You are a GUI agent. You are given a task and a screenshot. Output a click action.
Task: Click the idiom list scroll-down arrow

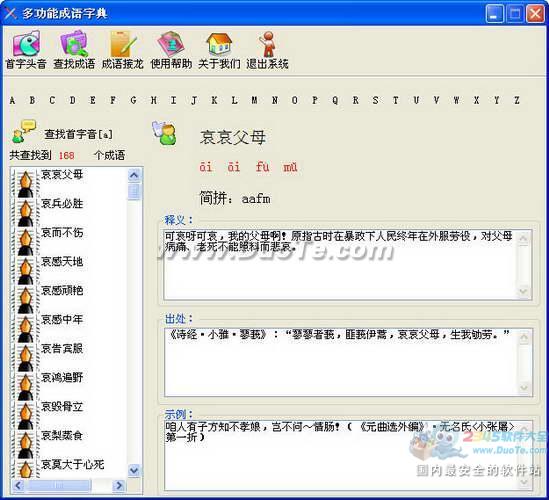(x=134, y=470)
